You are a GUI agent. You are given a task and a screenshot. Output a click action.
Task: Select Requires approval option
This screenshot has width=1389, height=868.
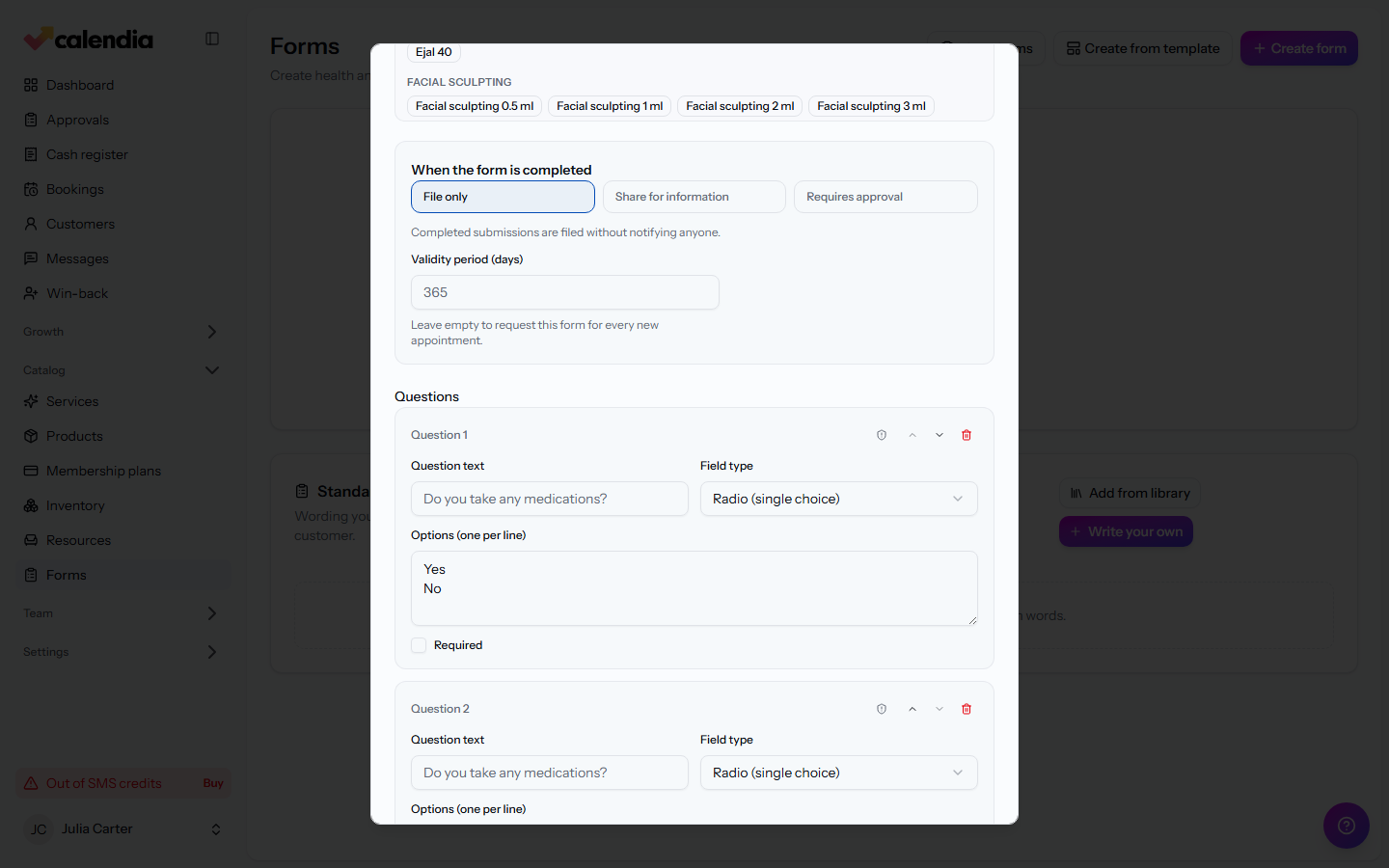pyautogui.click(x=885, y=197)
